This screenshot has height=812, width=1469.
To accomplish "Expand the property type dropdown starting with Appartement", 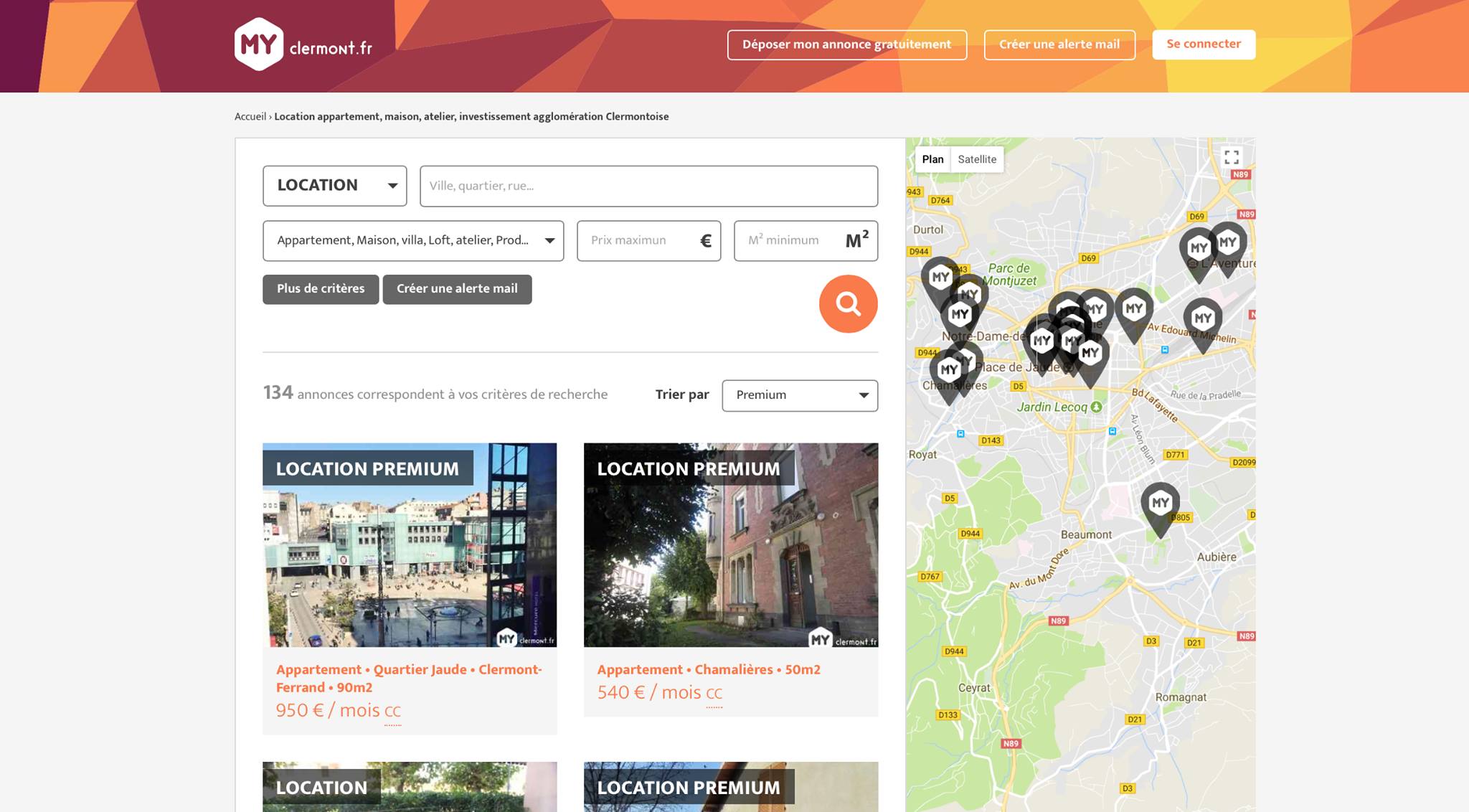I will [413, 240].
